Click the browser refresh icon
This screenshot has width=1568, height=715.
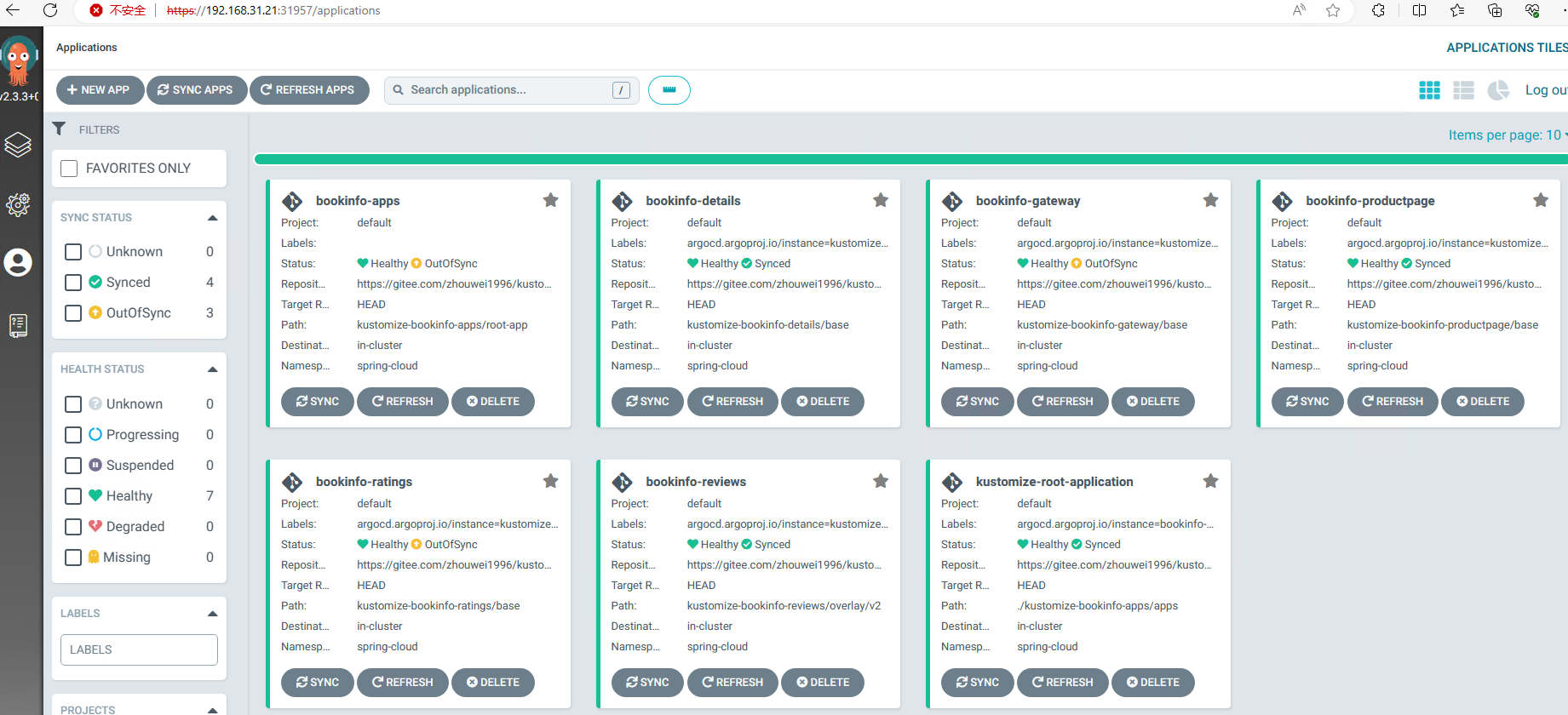(50, 10)
